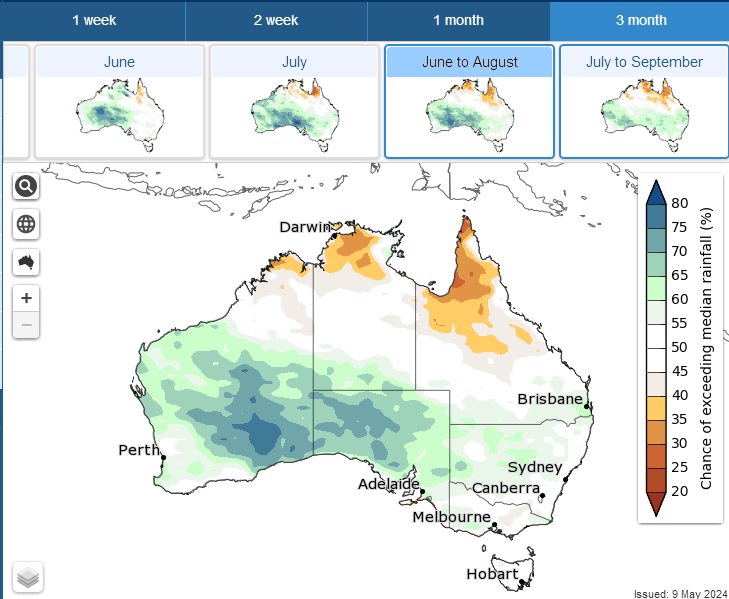Click the orange 35% legend swatch
This screenshot has height=599, width=729.
click(656, 409)
